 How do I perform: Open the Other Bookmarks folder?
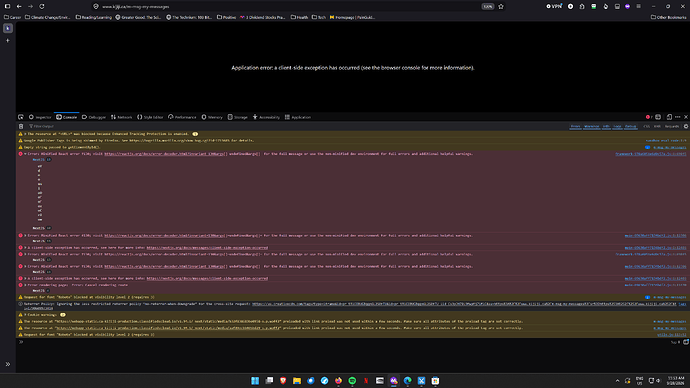[x=668, y=17]
